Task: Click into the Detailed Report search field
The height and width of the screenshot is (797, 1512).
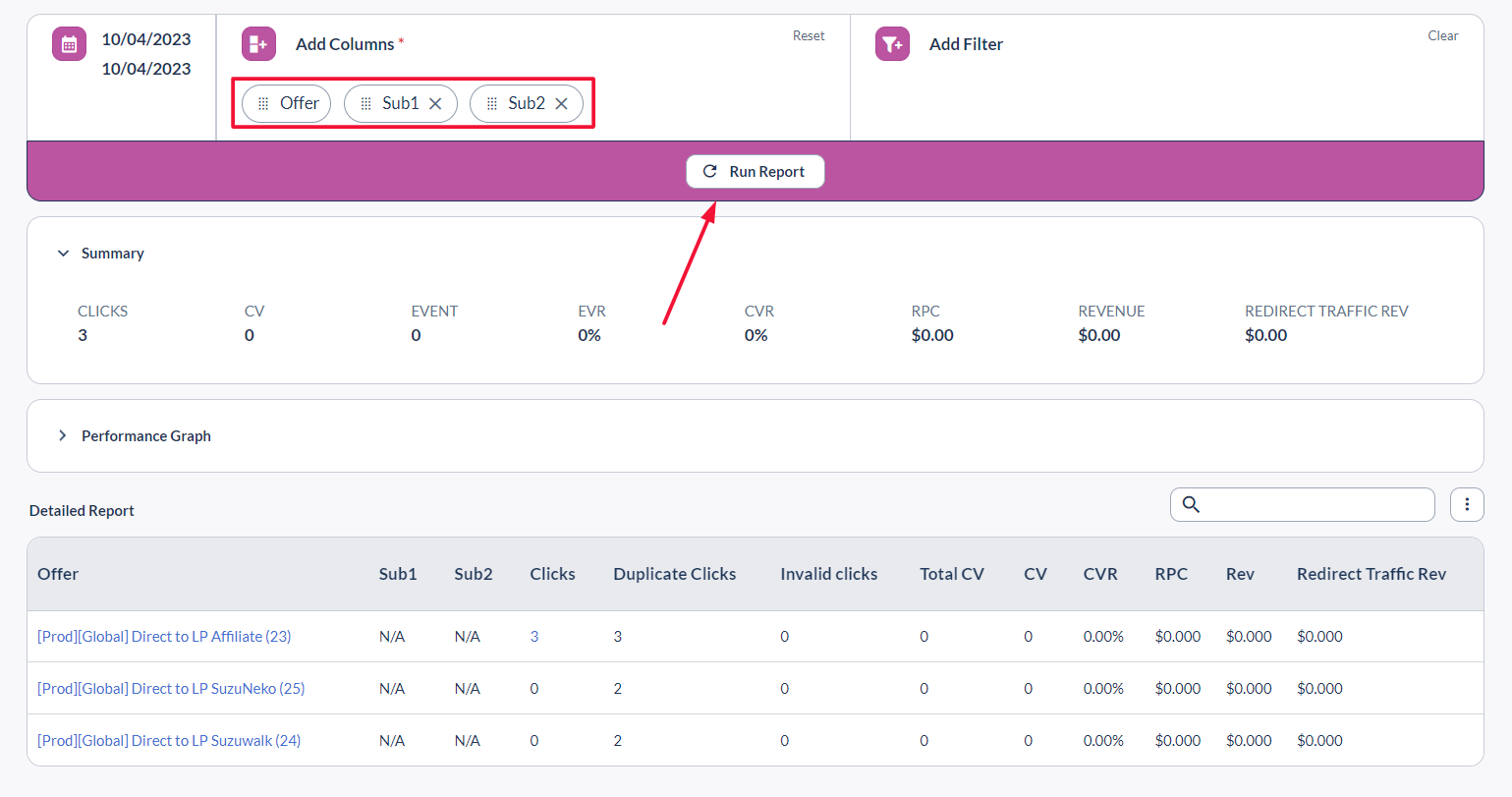Action: click(1315, 505)
